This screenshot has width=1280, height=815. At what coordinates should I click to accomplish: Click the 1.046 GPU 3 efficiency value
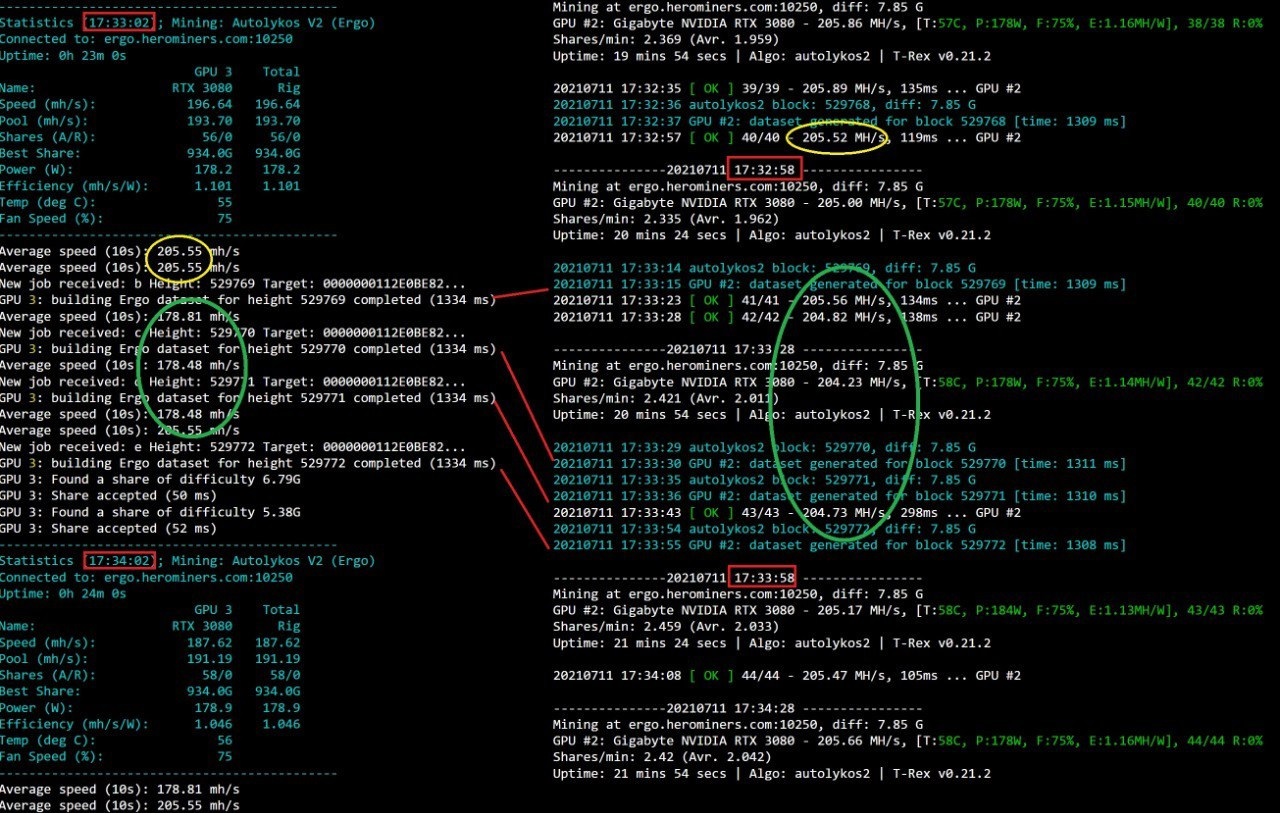click(214, 724)
